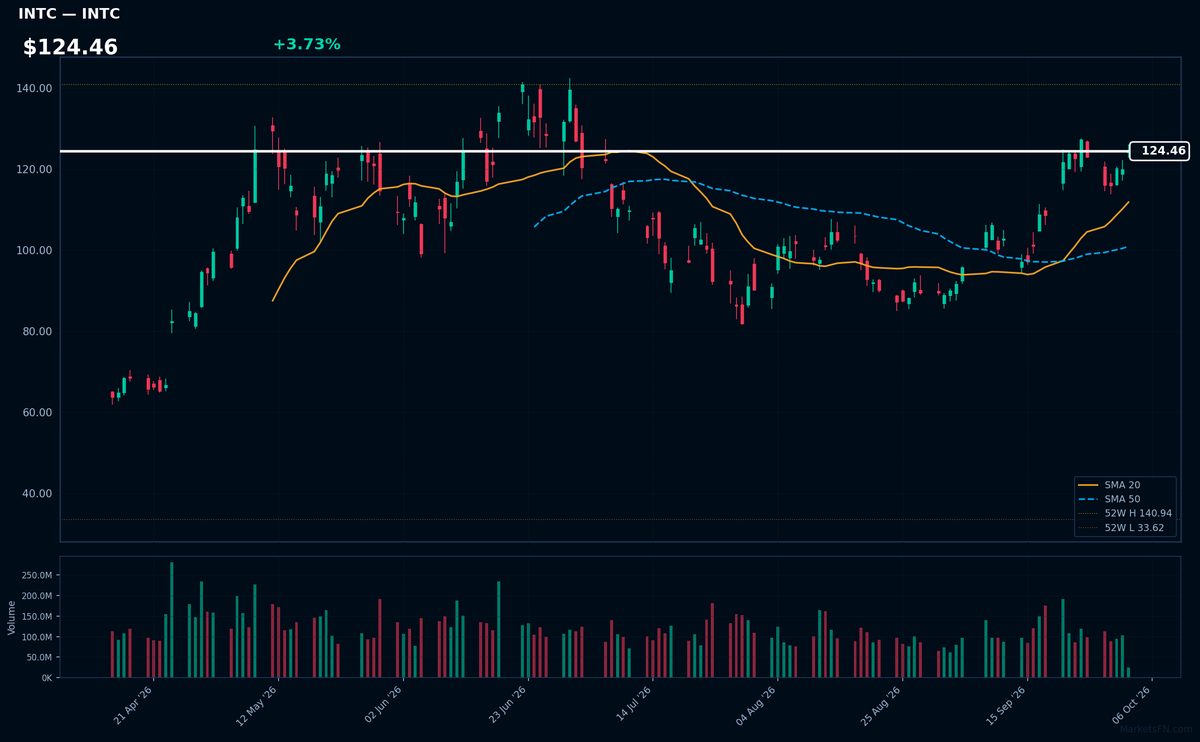Click the 100.0M volume axis label
The width and height of the screenshot is (1200, 742).
pos(37,637)
